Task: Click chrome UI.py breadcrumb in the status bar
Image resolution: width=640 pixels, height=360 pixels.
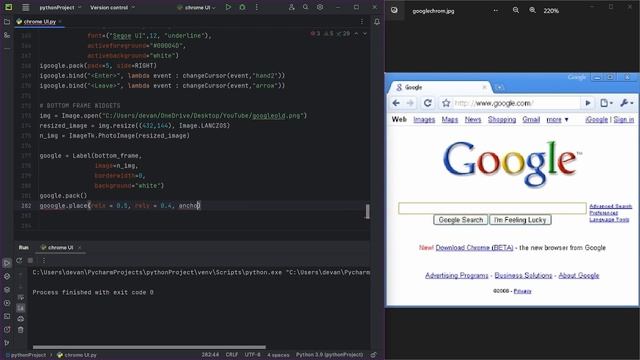Action: coord(77,355)
